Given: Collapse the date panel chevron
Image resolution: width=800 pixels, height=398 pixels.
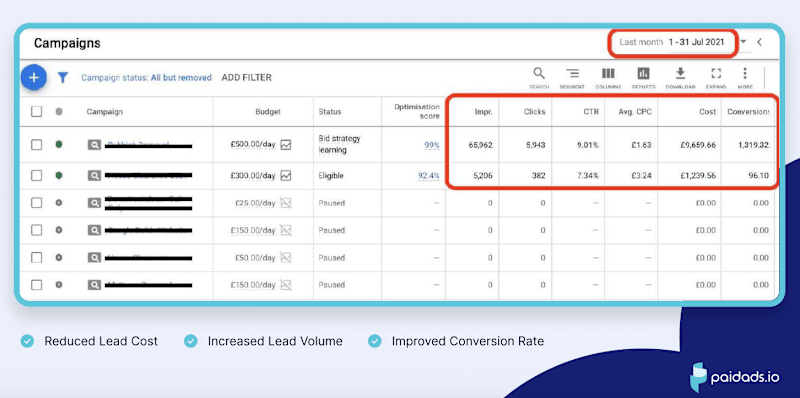Looking at the screenshot, I should point(759,42).
